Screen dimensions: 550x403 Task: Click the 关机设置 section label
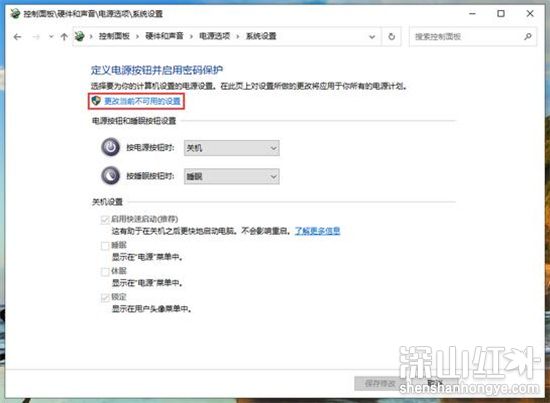107,202
